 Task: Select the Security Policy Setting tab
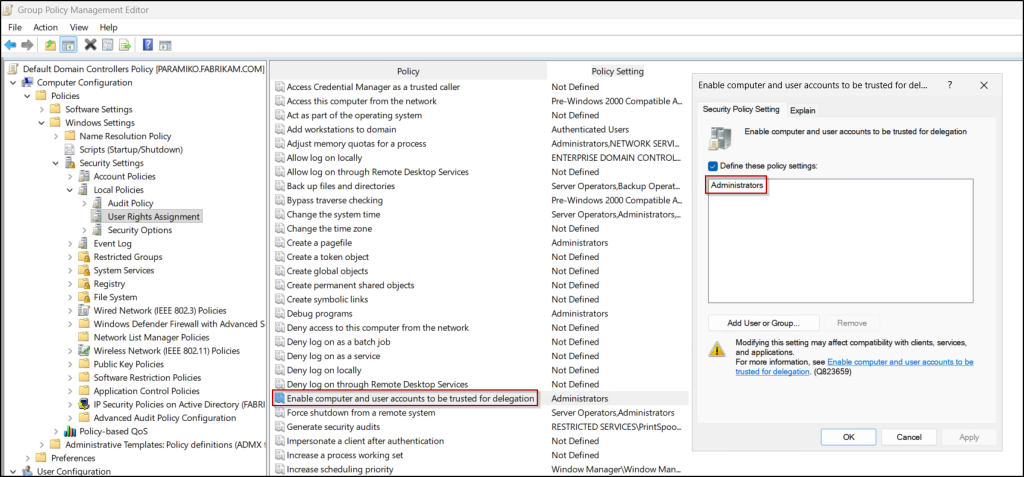pos(741,109)
